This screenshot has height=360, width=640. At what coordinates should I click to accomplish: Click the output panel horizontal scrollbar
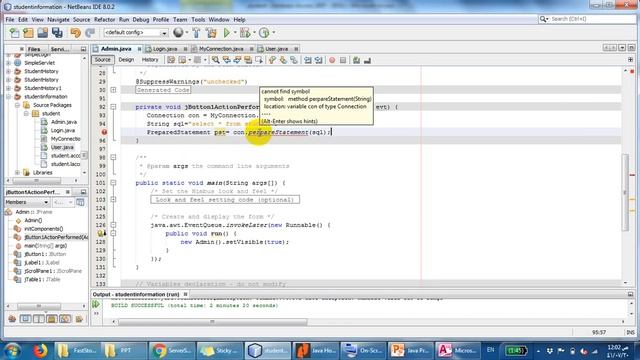[212, 322]
